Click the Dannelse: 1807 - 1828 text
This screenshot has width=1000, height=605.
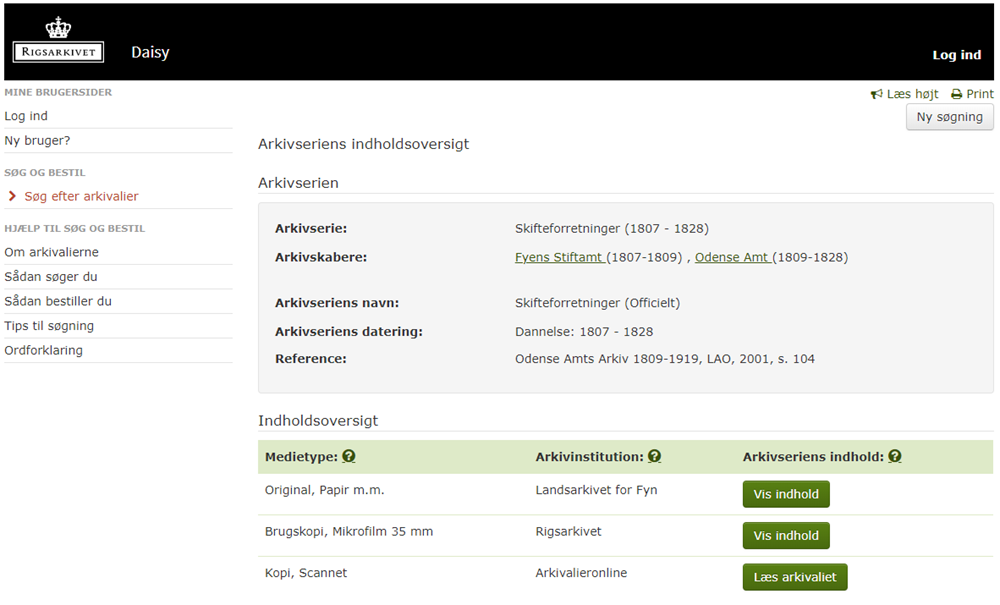pos(584,332)
